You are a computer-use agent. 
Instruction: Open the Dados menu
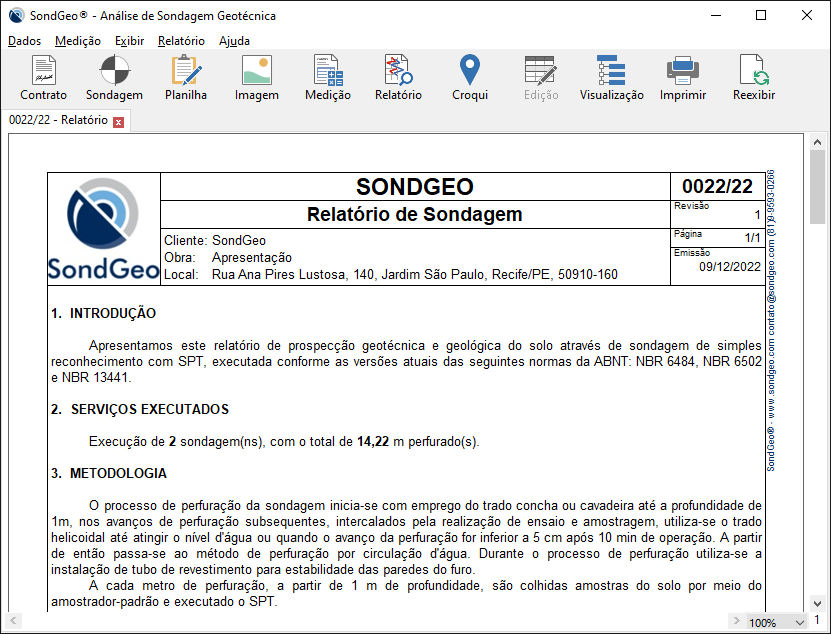pos(24,41)
